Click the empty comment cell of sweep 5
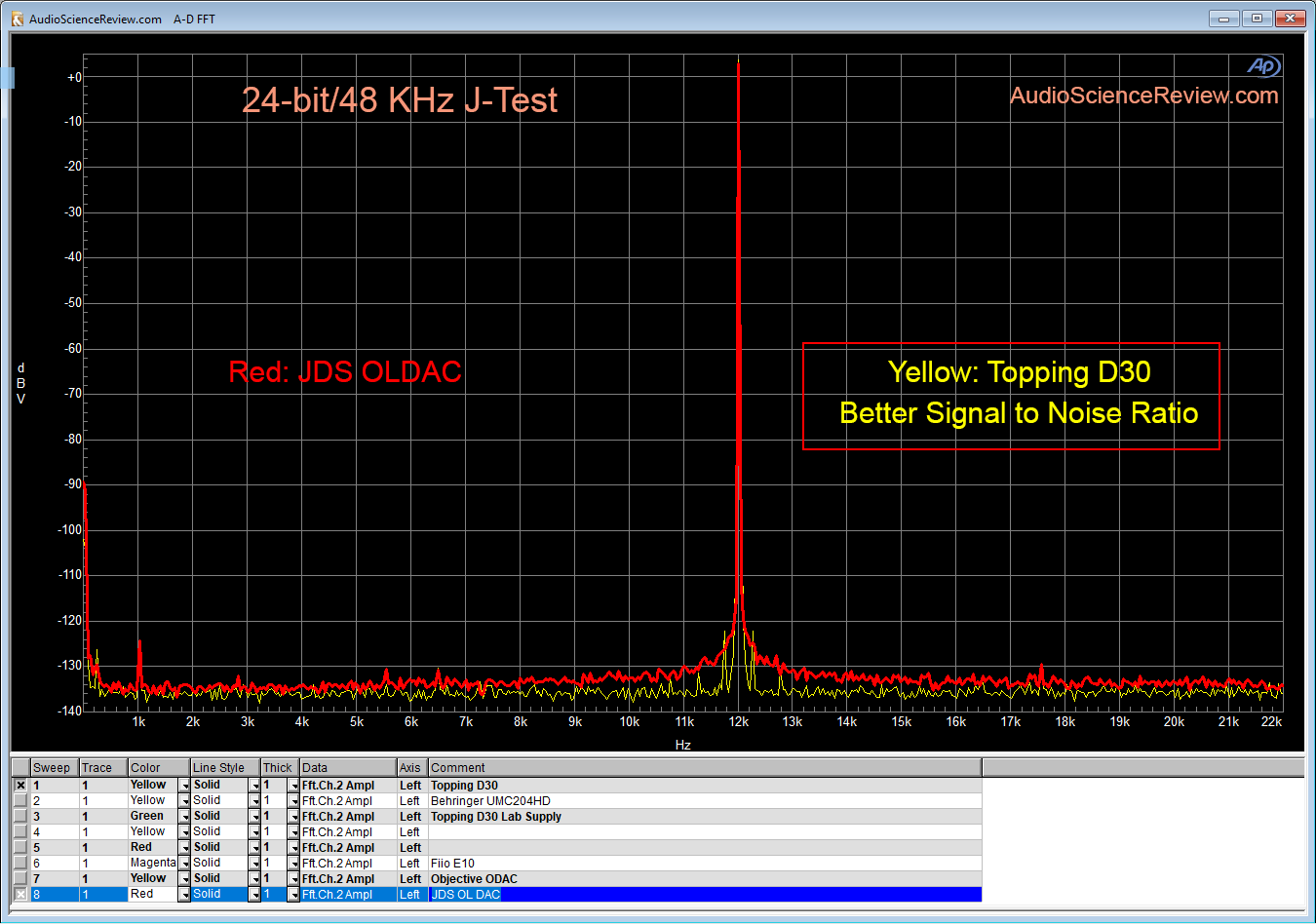Screen dimensions: 1316x924 pos(705,847)
